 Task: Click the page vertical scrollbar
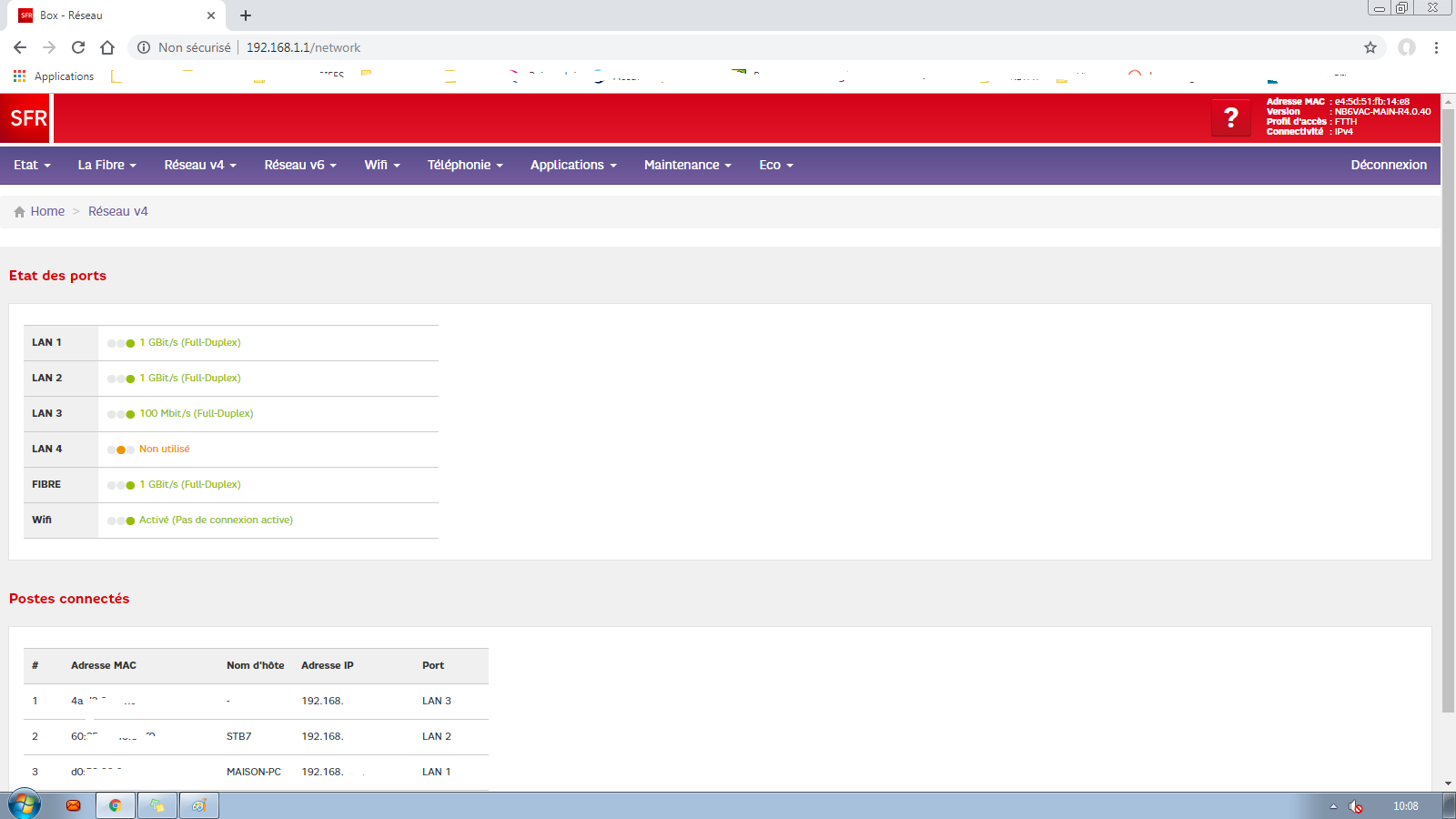(1448, 409)
